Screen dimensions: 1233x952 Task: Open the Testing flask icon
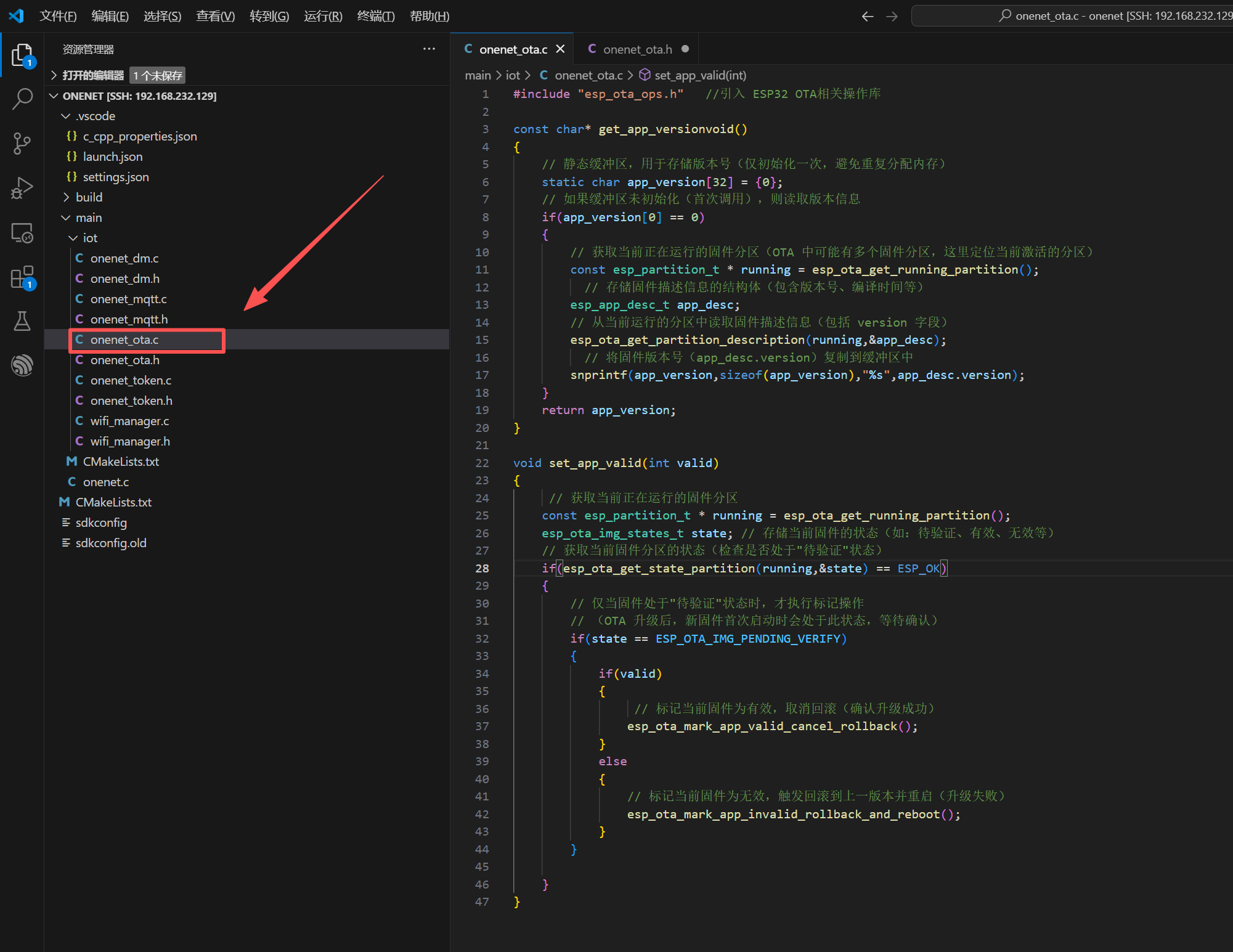click(x=22, y=321)
